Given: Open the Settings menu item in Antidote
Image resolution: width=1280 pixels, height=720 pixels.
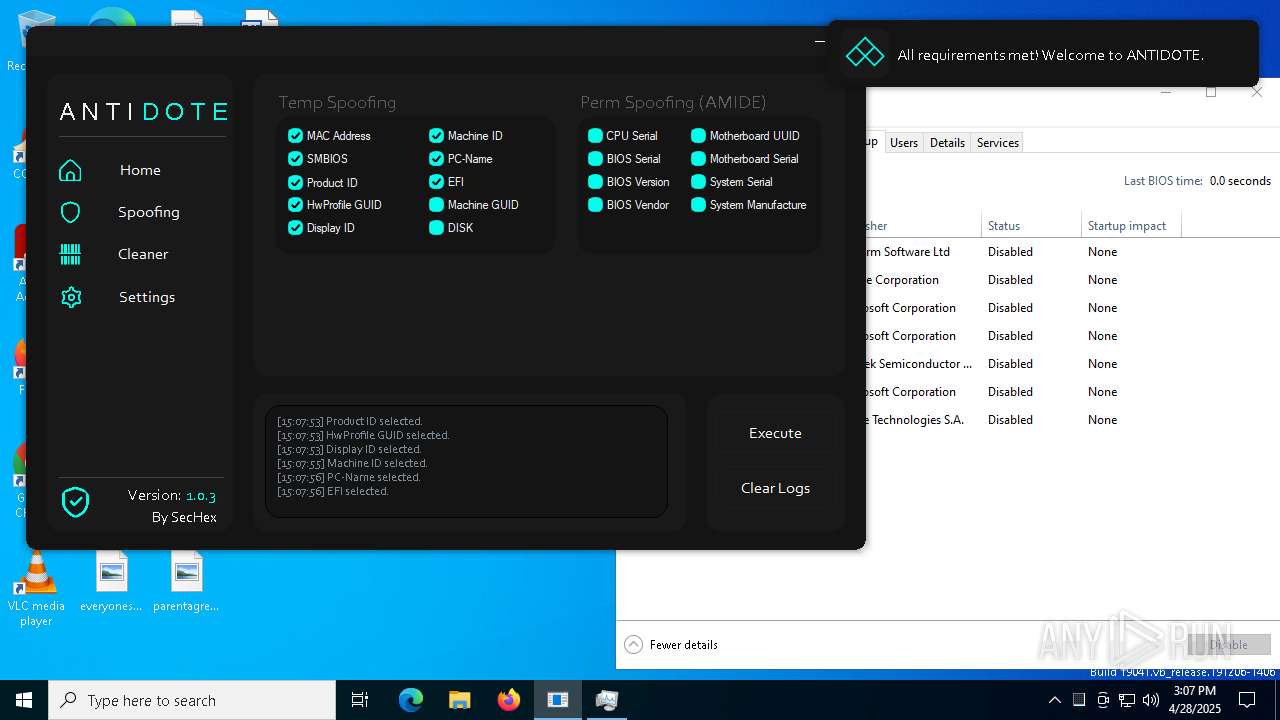Looking at the screenshot, I should (147, 297).
